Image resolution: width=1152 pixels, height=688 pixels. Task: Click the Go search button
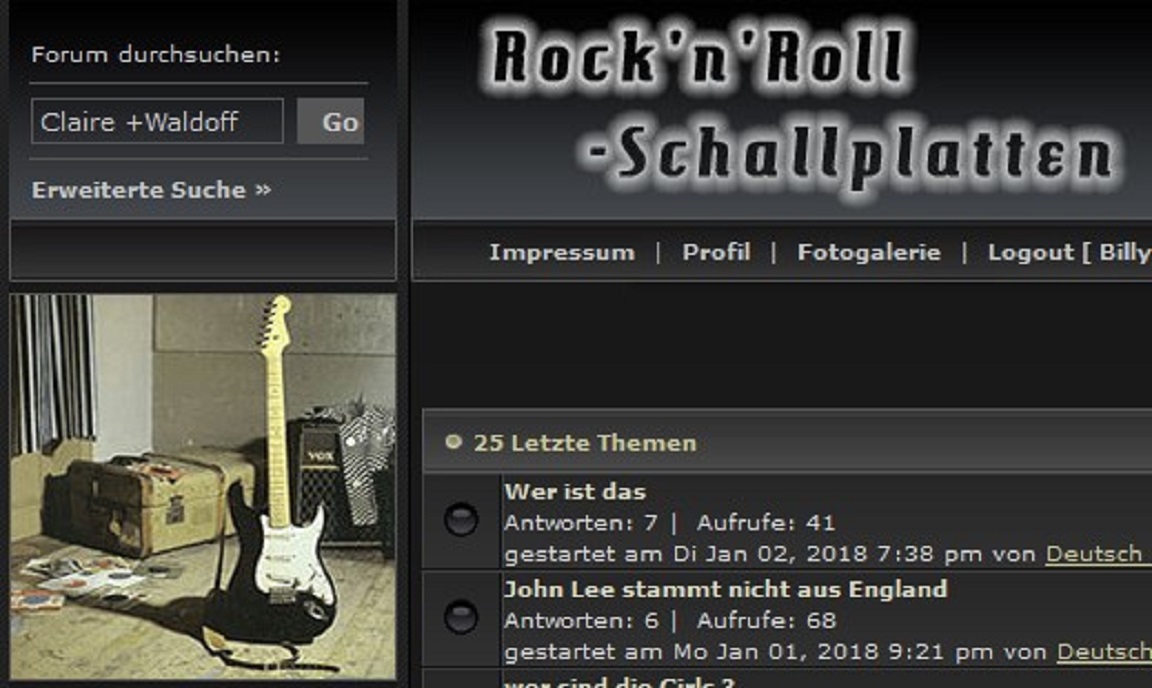point(331,121)
